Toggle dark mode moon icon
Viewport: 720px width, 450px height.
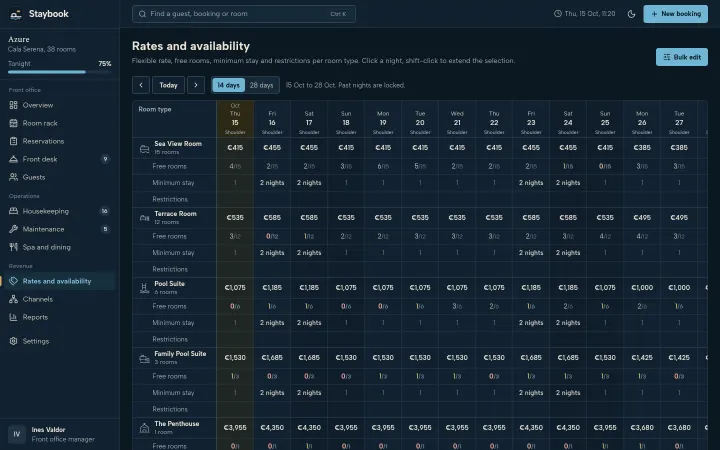click(631, 14)
